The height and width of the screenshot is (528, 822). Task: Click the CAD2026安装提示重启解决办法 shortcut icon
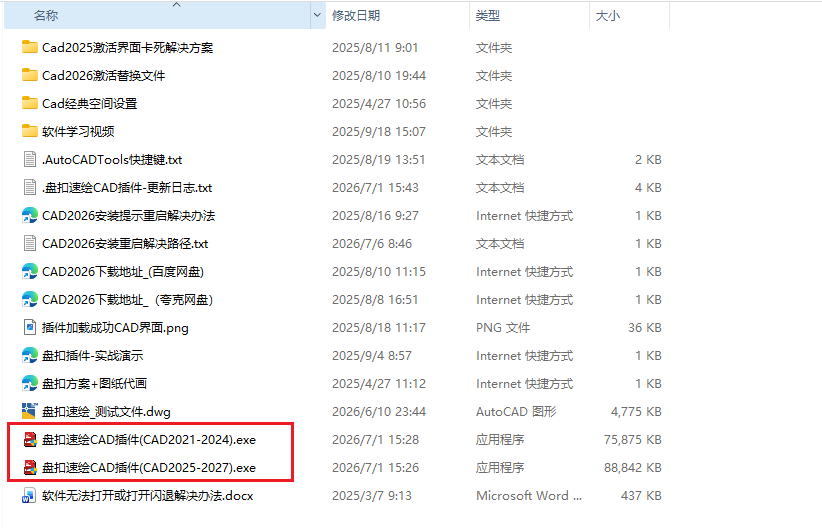pyautogui.click(x=29, y=215)
